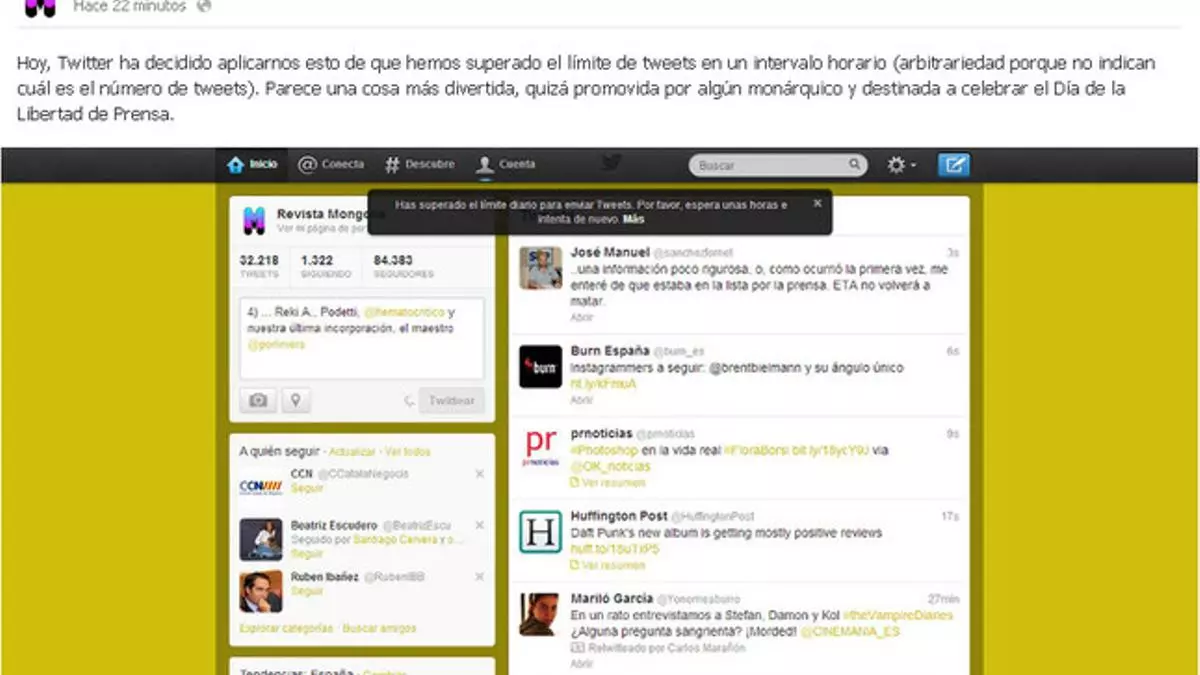Click the Twitter bird logo
The width and height of the screenshot is (1200, 675).
click(611, 164)
